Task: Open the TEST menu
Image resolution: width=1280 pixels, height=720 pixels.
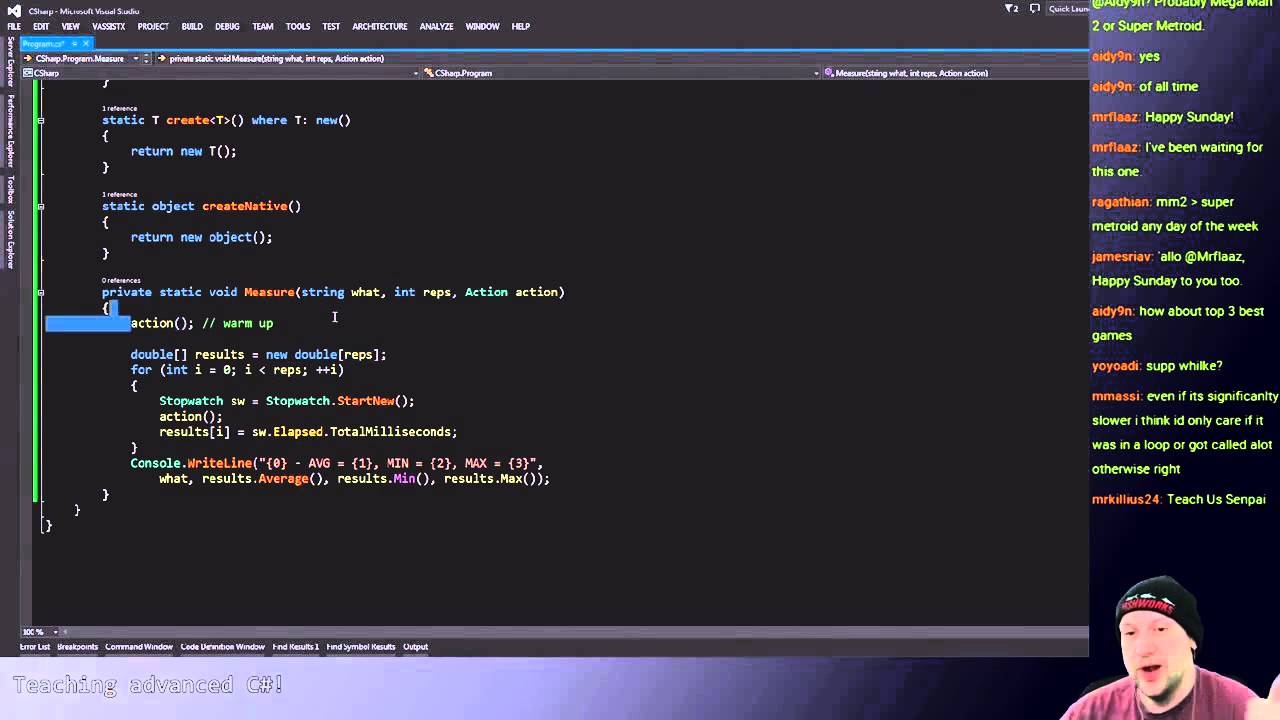Action: click(331, 26)
